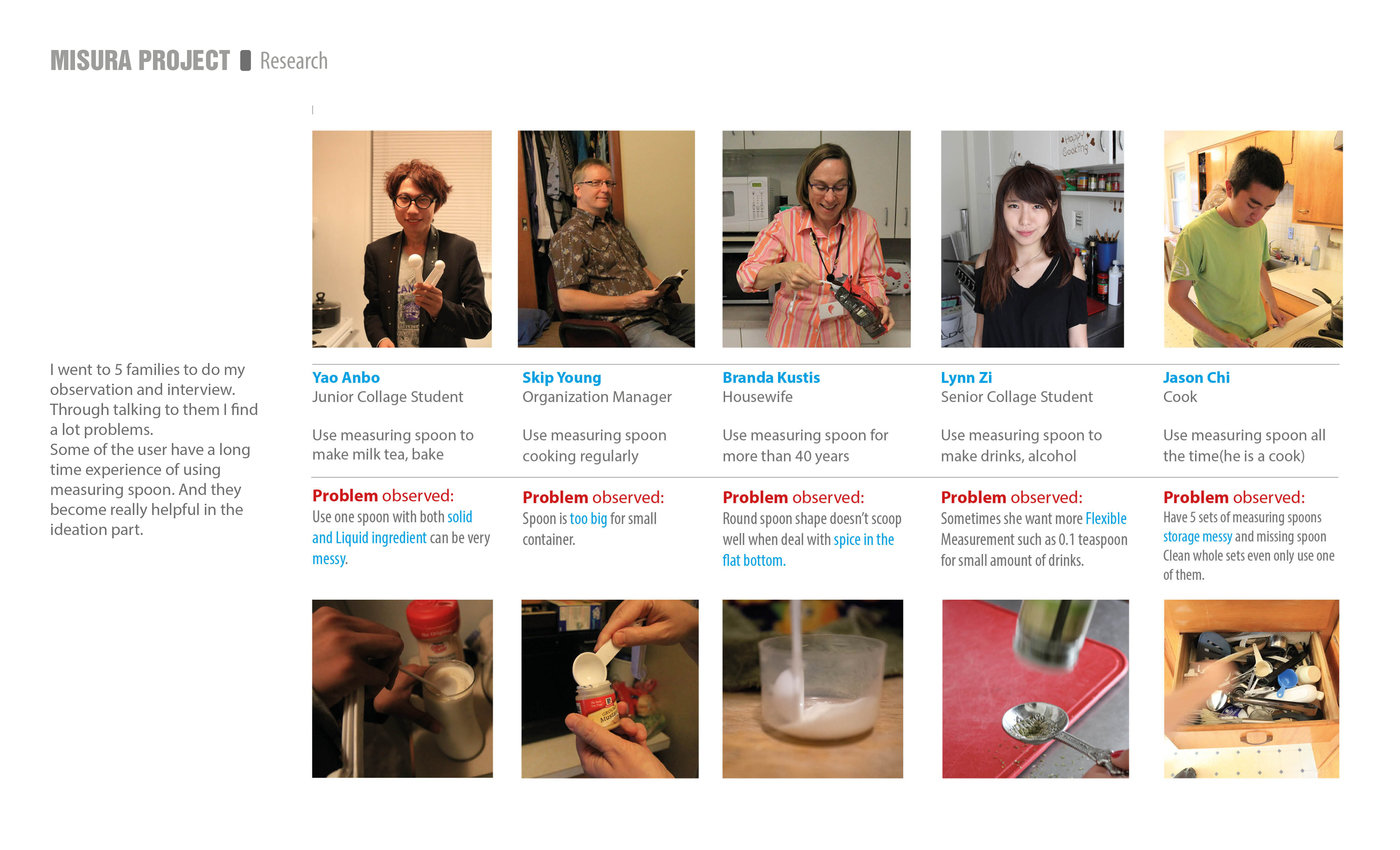Click the Branda Kustis name link
The image size is (1400, 850).
pos(771,378)
